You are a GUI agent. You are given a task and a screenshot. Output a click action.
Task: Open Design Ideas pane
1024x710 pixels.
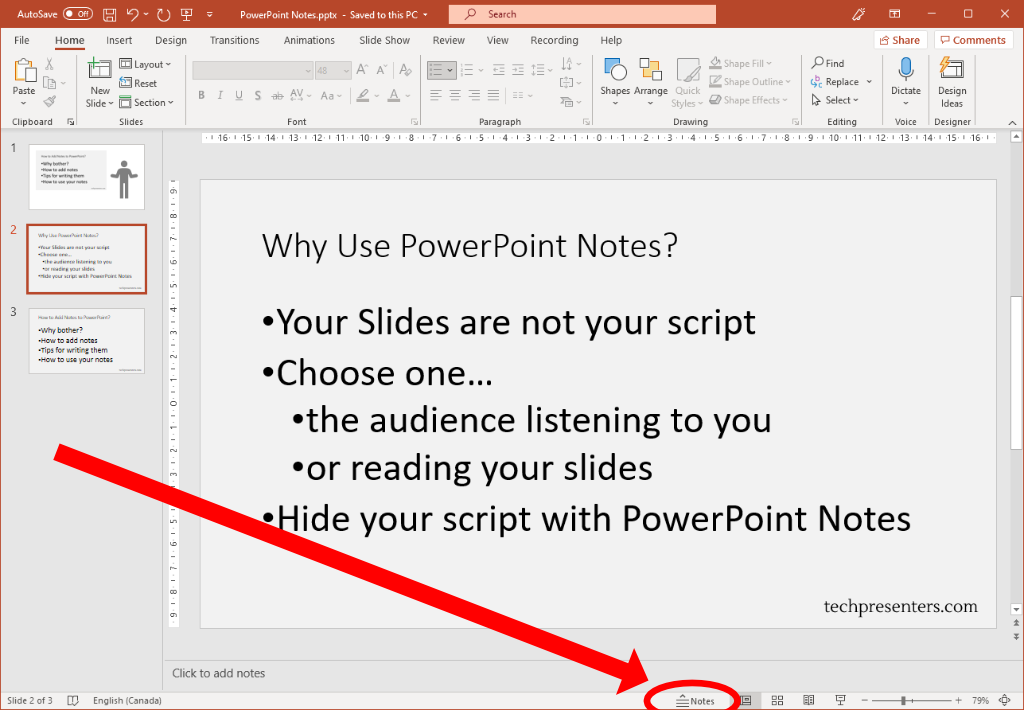point(952,84)
